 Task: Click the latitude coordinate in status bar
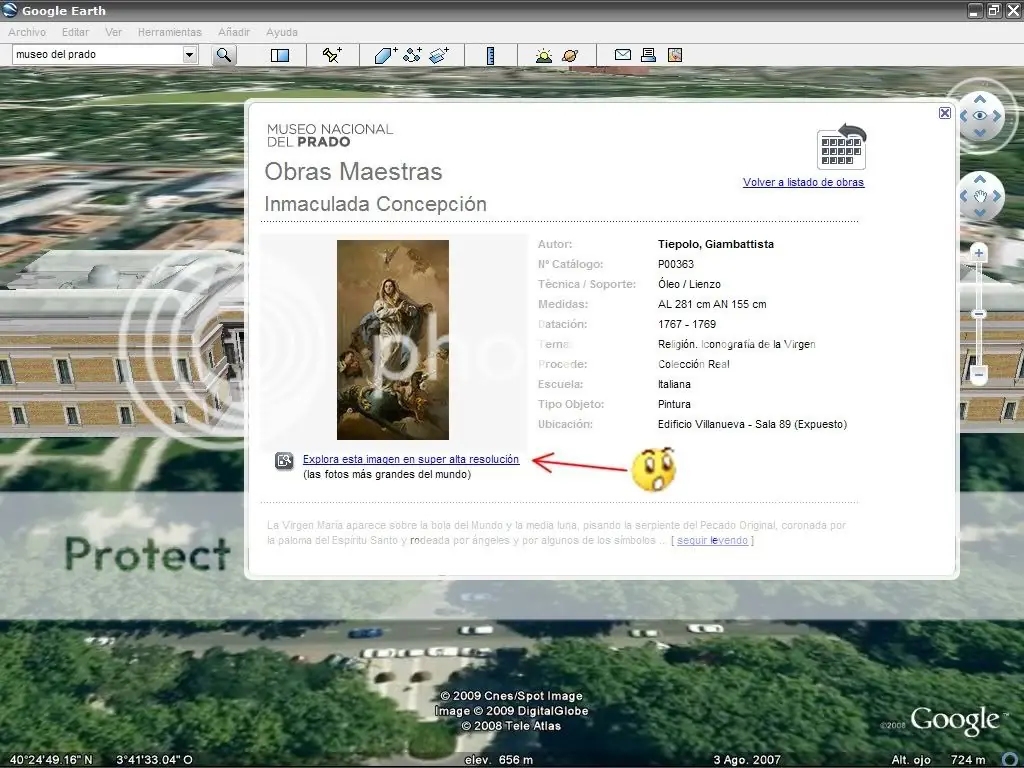51,760
